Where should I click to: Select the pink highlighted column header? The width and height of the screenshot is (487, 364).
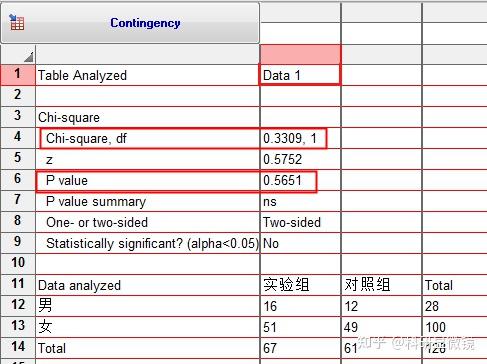[300, 54]
